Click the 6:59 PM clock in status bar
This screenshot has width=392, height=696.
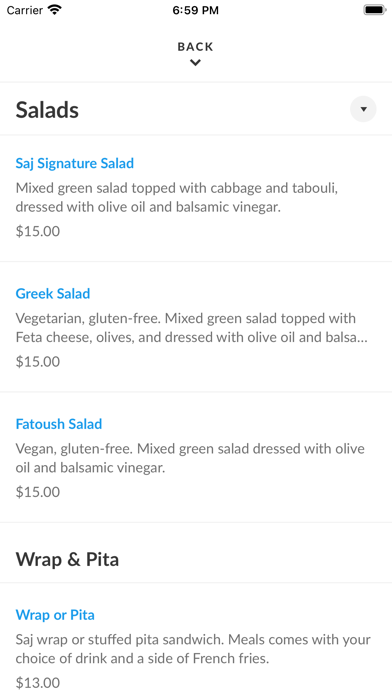pyautogui.click(x=195, y=10)
